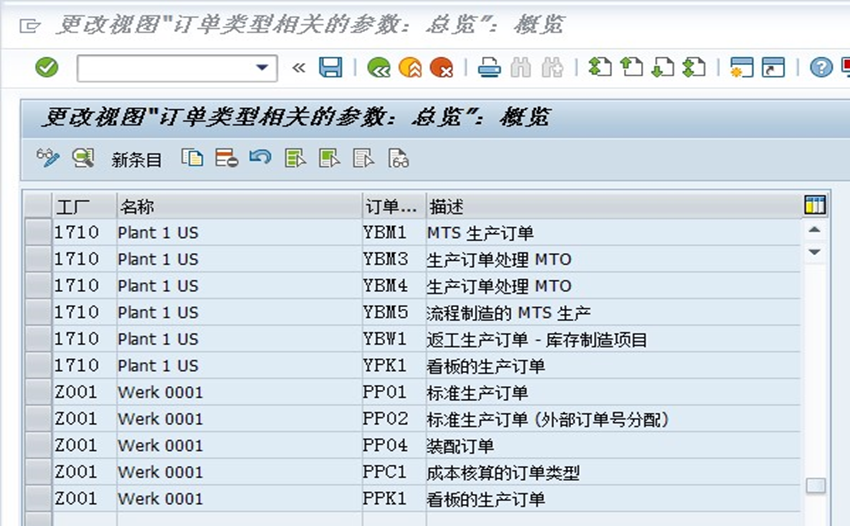Viewport: 850px width, 526px height.
Task: Click the Select All icon
Action: pos(295,158)
